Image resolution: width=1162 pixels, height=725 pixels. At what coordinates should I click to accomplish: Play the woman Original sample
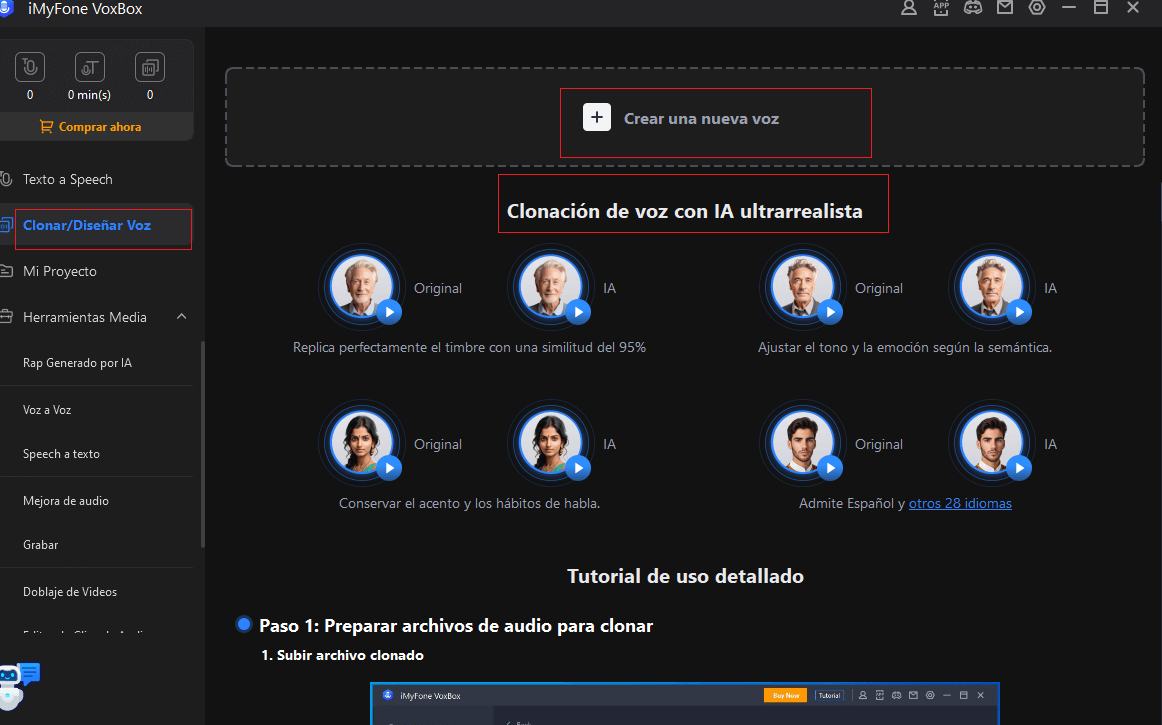389,468
